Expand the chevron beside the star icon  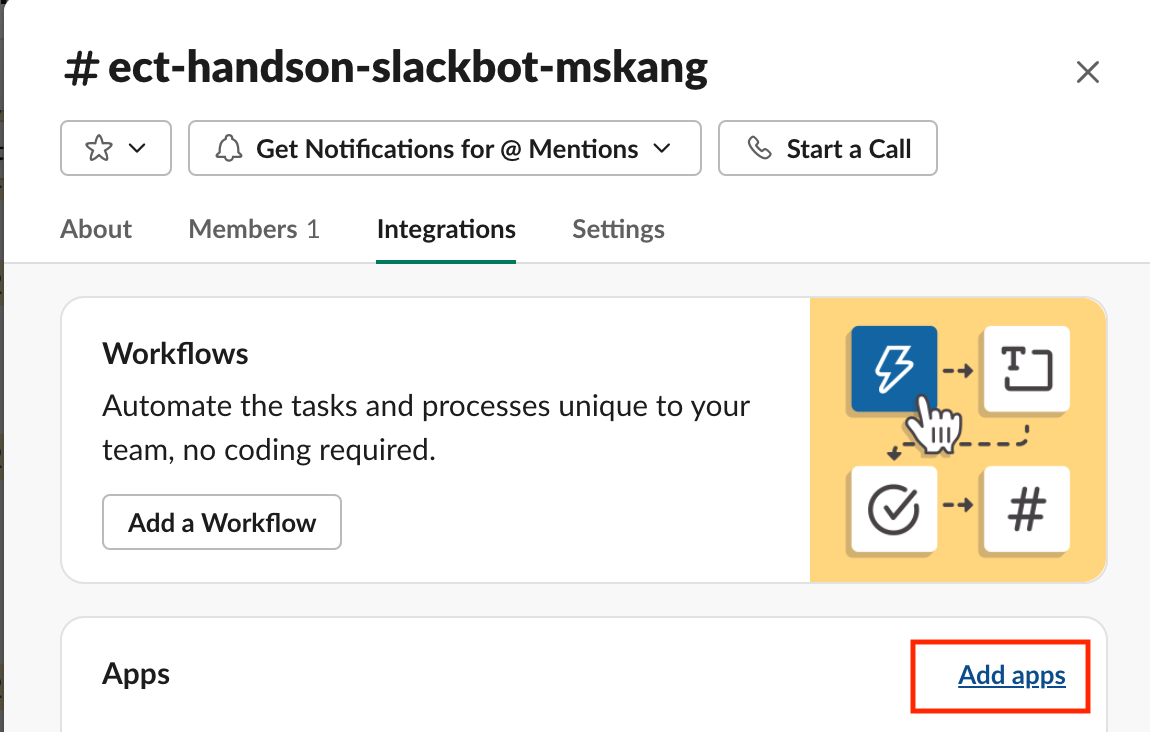click(x=138, y=149)
